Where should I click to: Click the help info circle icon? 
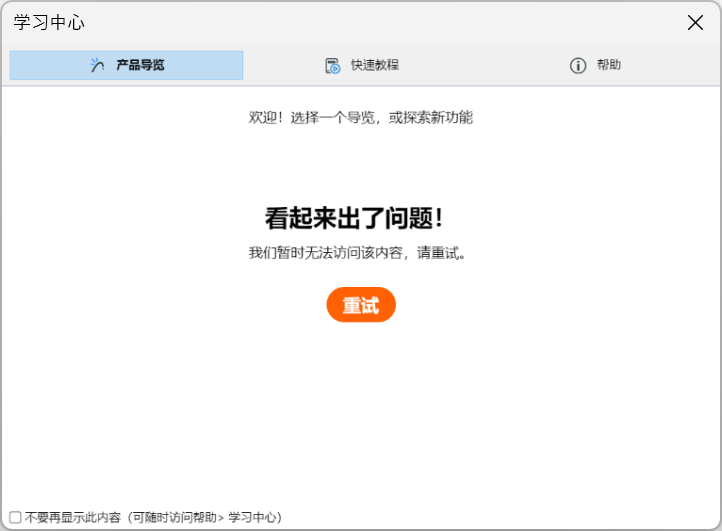pyautogui.click(x=578, y=66)
